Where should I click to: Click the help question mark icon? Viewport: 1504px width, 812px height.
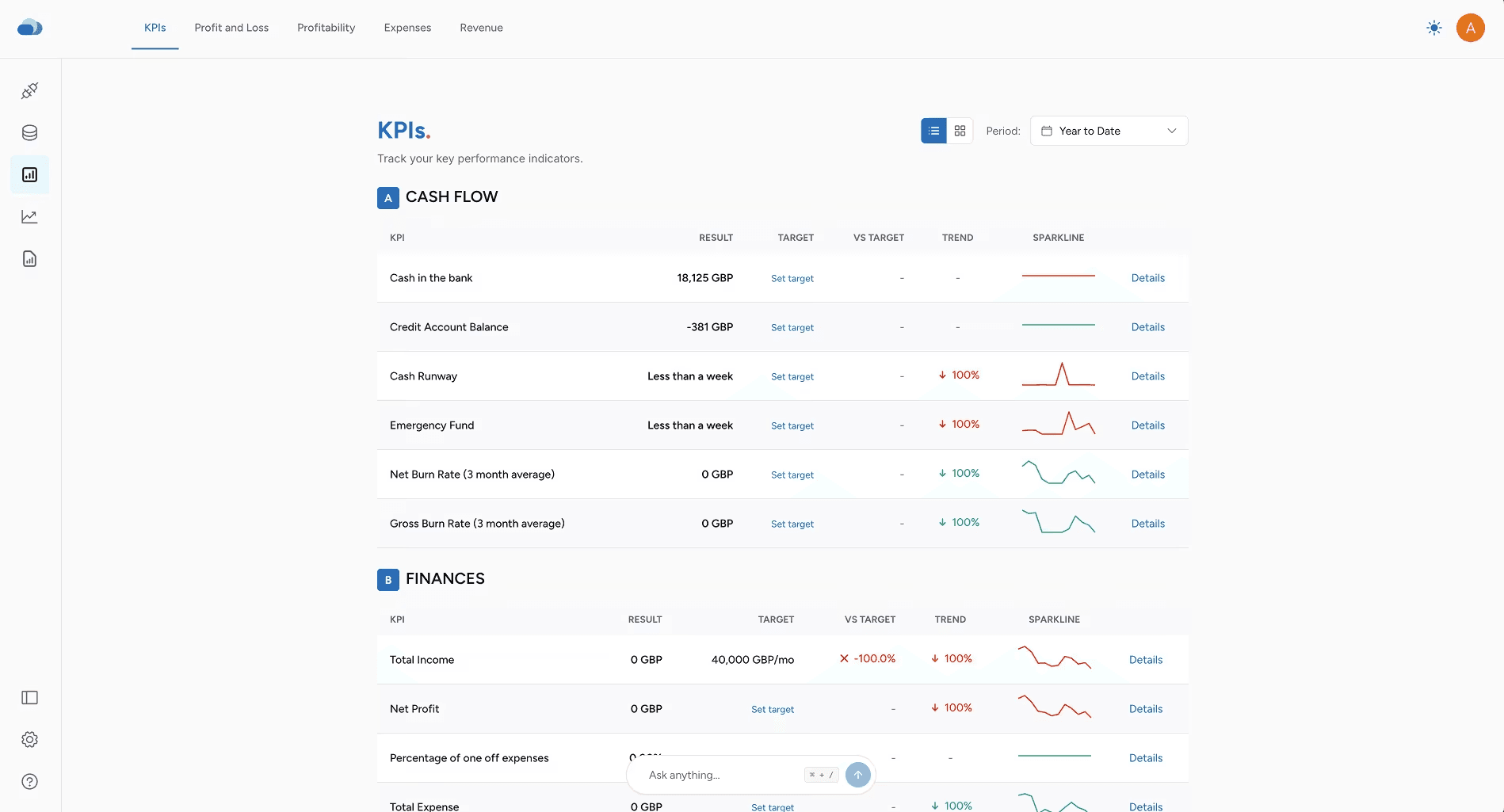click(29, 782)
